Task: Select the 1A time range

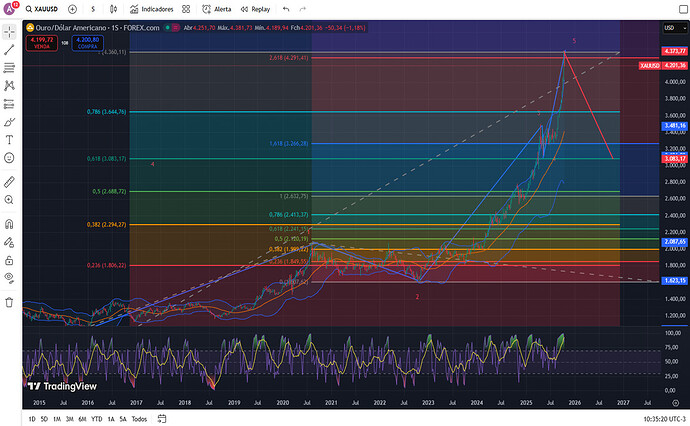Action: [x=111, y=419]
